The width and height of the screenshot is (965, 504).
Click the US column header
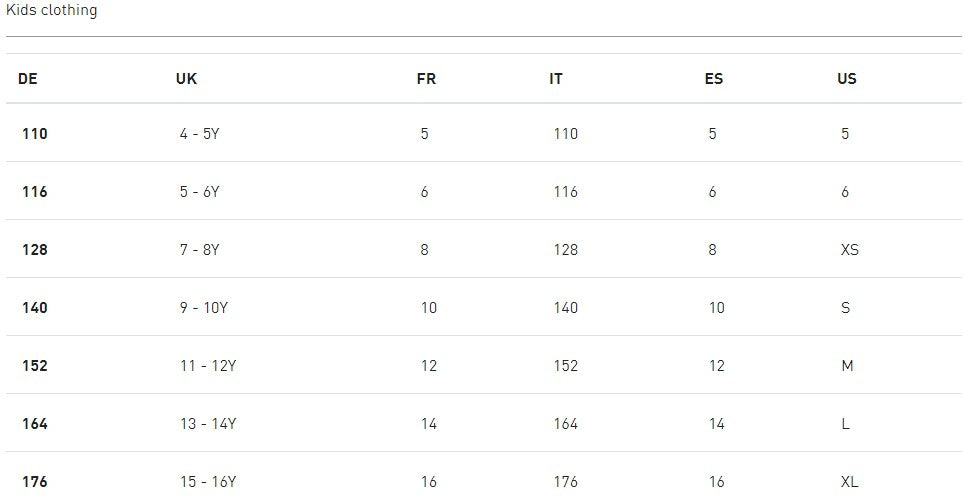pyautogui.click(x=847, y=79)
